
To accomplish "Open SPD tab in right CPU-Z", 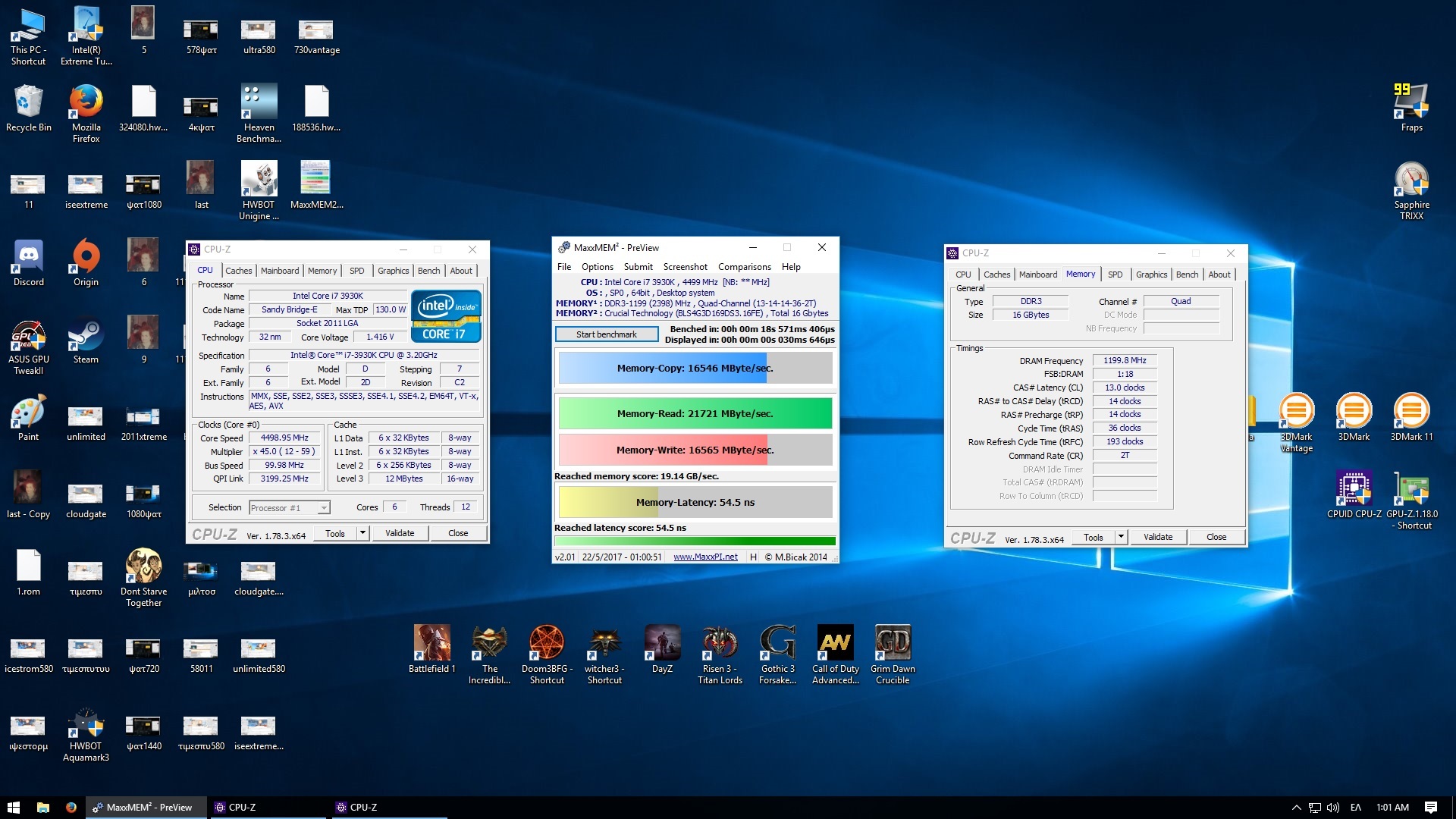I will 1115,275.
